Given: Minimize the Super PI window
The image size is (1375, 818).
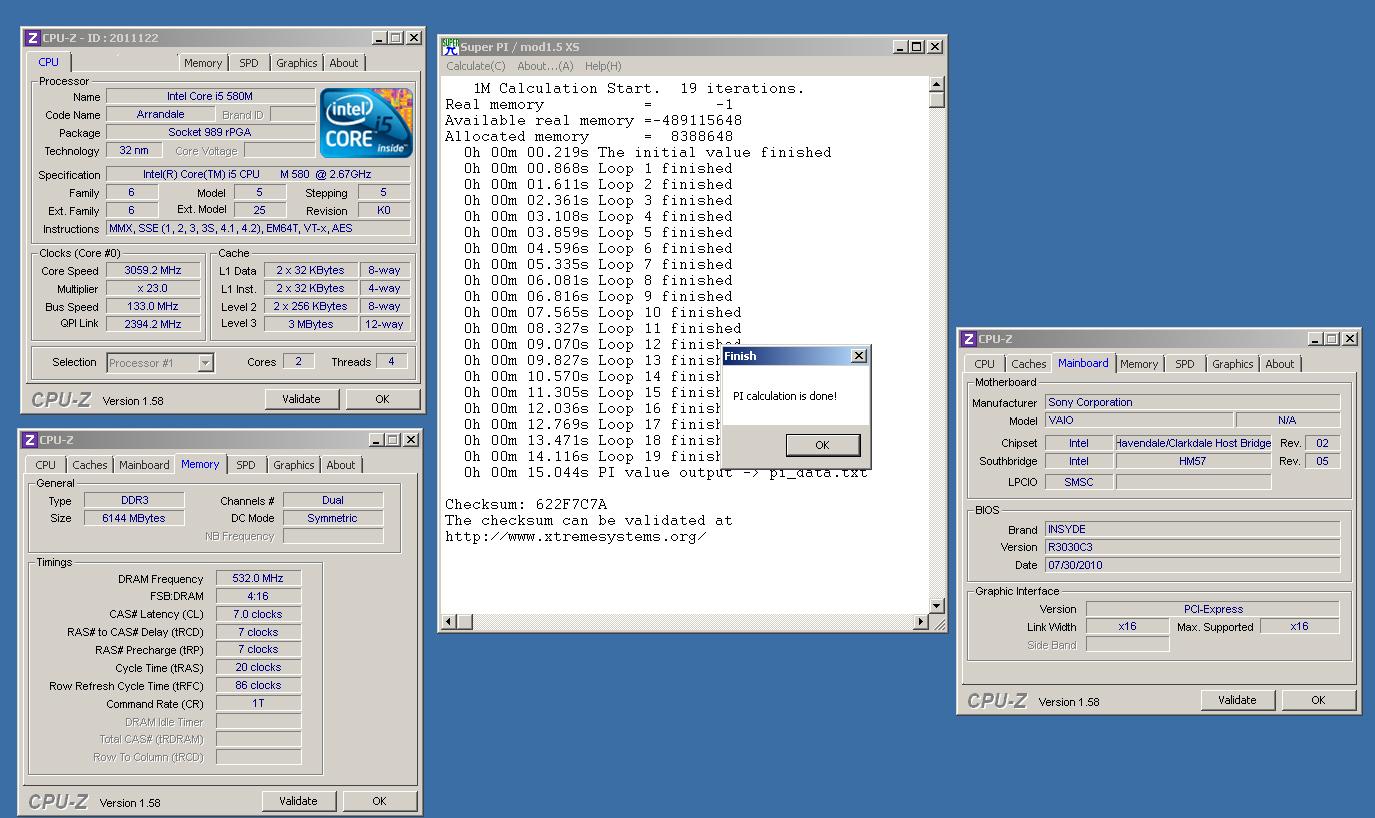Looking at the screenshot, I should (901, 47).
